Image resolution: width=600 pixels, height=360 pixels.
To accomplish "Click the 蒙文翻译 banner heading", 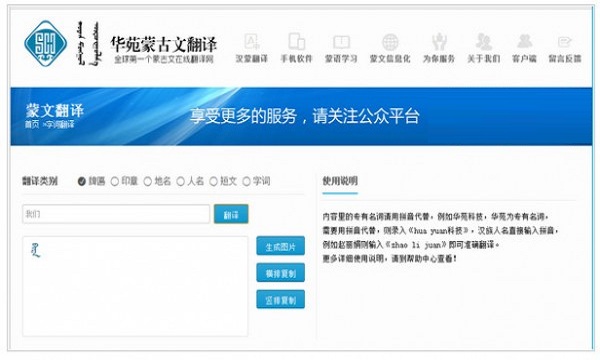I will pyautogui.click(x=55, y=111).
